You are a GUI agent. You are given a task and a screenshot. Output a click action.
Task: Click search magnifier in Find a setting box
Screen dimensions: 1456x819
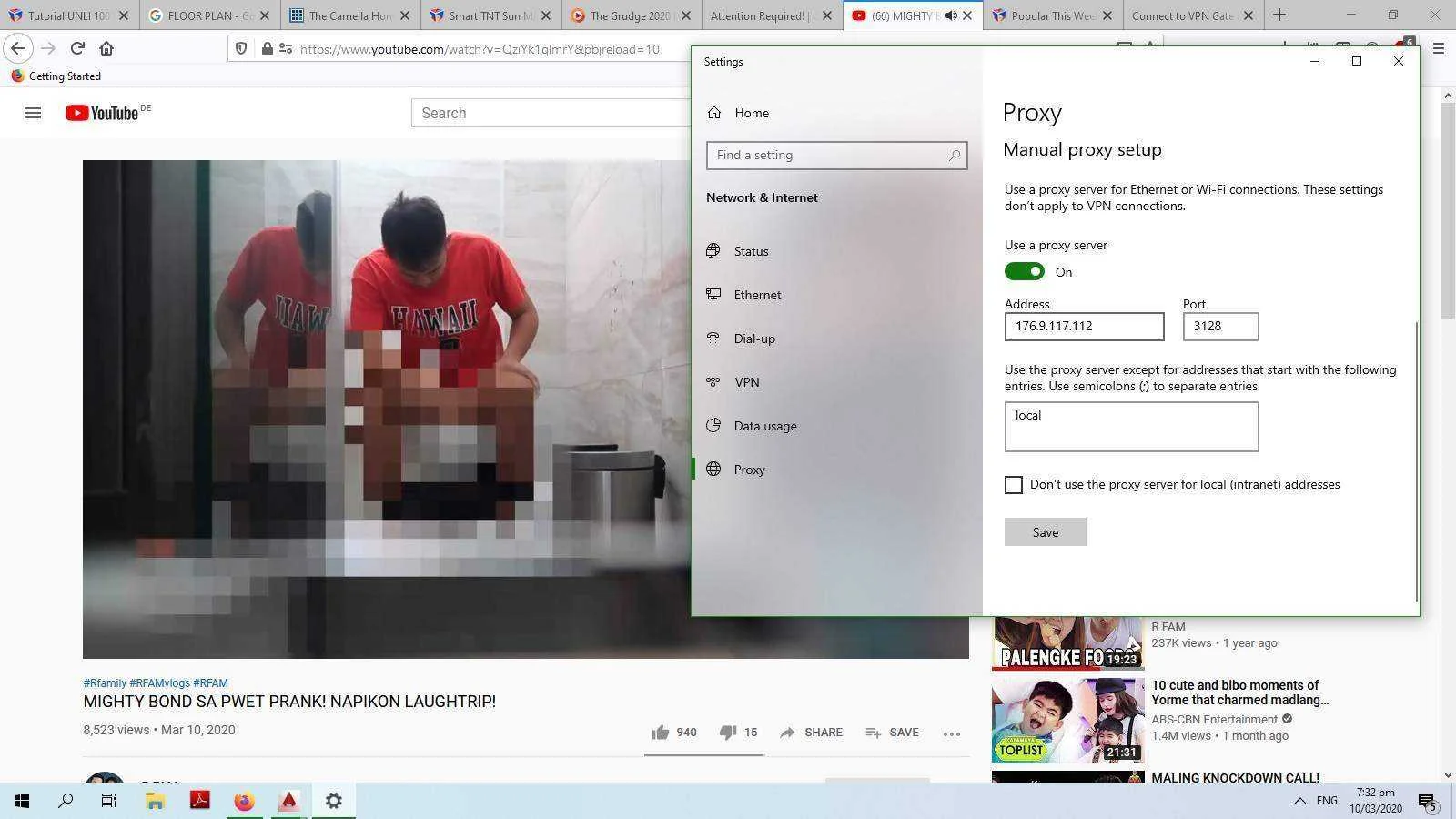954,156
